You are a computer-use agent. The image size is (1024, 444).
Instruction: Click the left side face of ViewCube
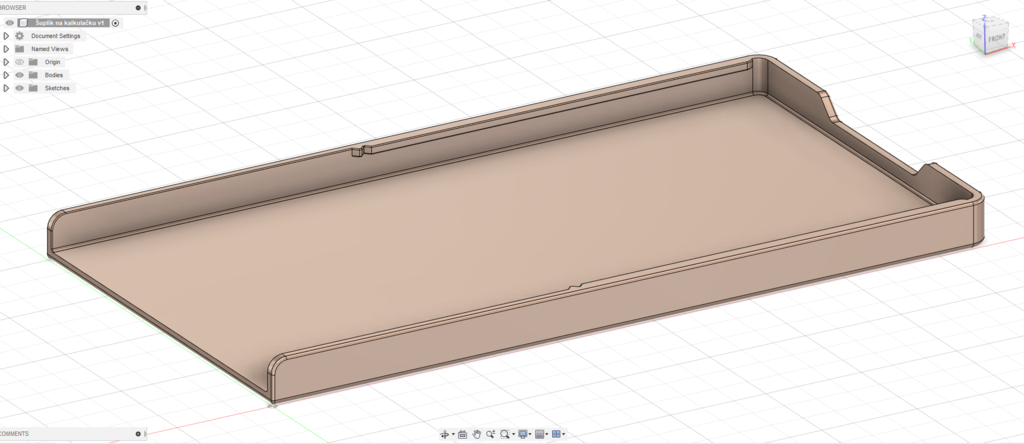click(979, 37)
